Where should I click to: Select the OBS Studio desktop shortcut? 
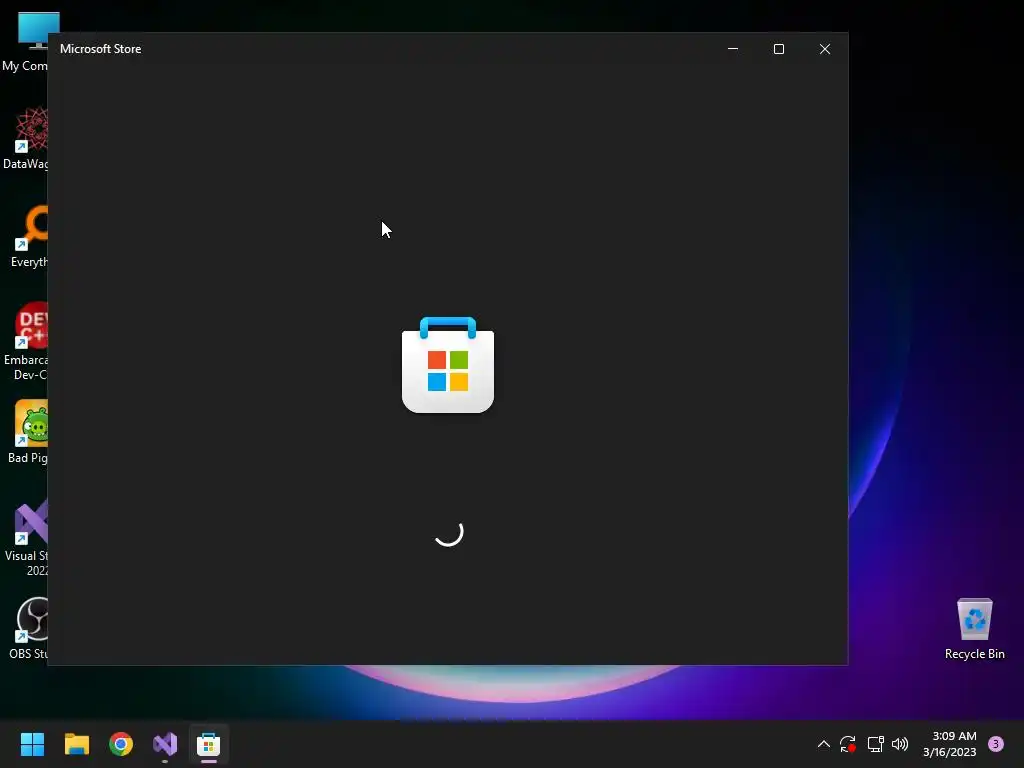[27, 628]
